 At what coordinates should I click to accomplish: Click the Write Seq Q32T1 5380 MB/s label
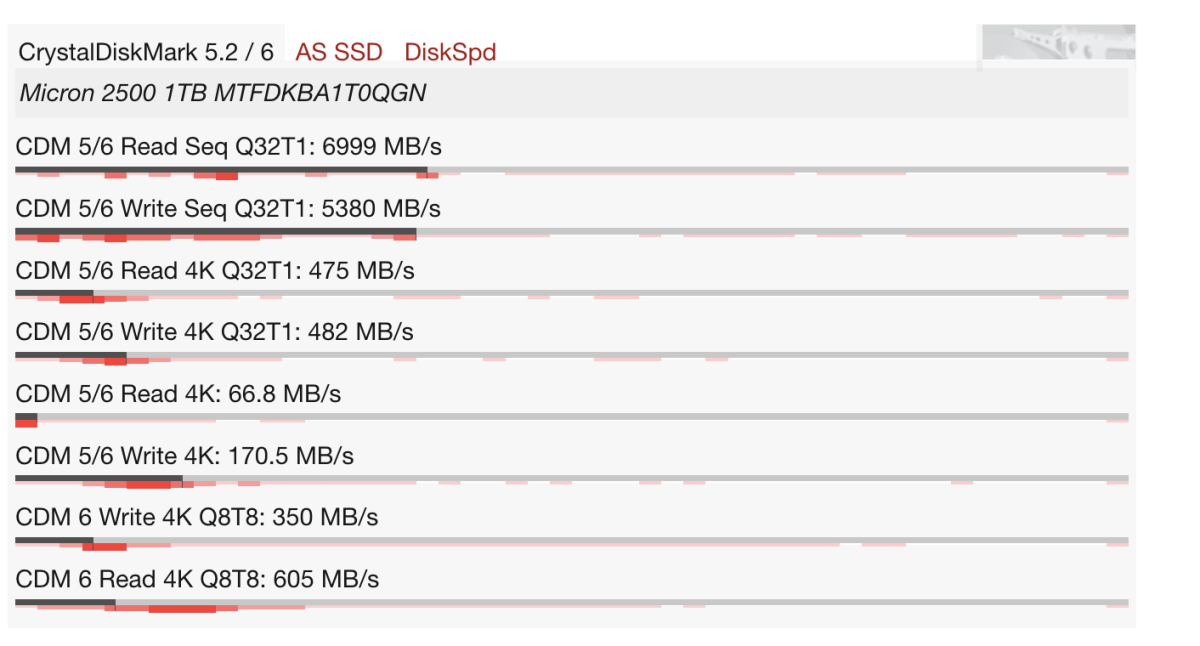228,209
